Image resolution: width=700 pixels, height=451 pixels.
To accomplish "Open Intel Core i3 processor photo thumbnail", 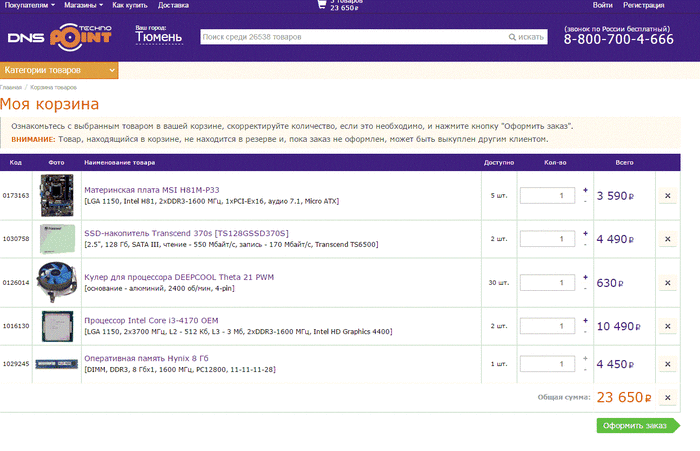I will [57, 326].
